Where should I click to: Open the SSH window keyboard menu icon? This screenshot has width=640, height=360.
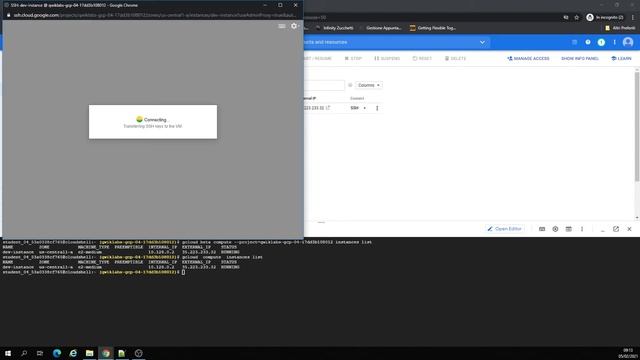pos(282,26)
